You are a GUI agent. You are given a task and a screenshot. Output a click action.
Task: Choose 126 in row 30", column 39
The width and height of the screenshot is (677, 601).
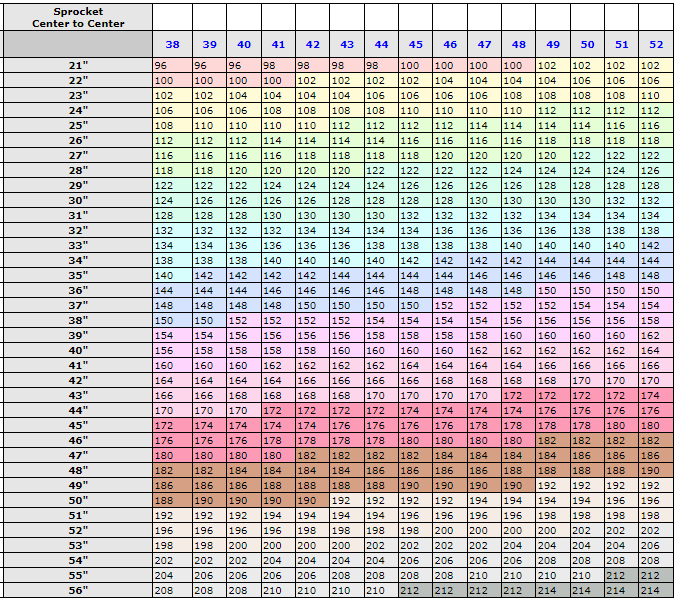[x=209, y=200]
